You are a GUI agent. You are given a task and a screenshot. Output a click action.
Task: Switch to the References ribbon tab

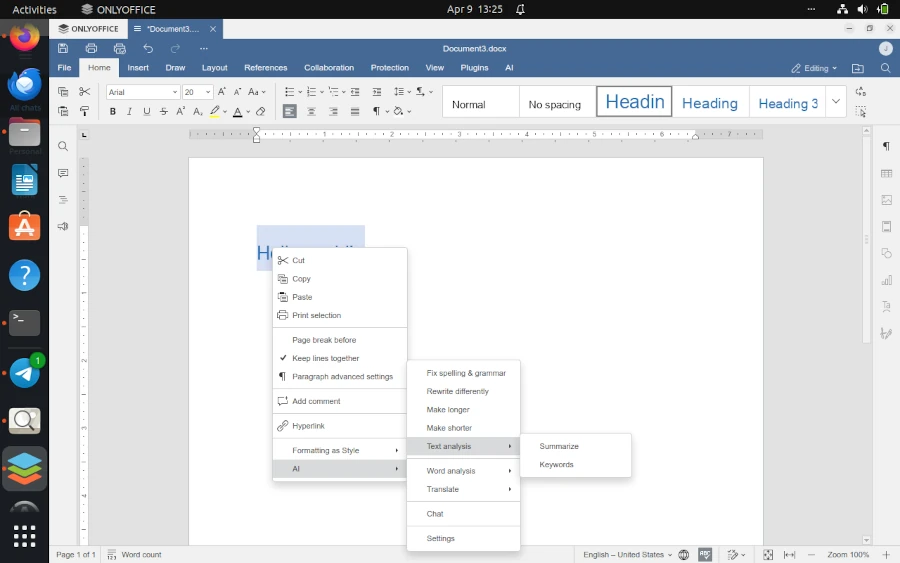click(x=265, y=68)
